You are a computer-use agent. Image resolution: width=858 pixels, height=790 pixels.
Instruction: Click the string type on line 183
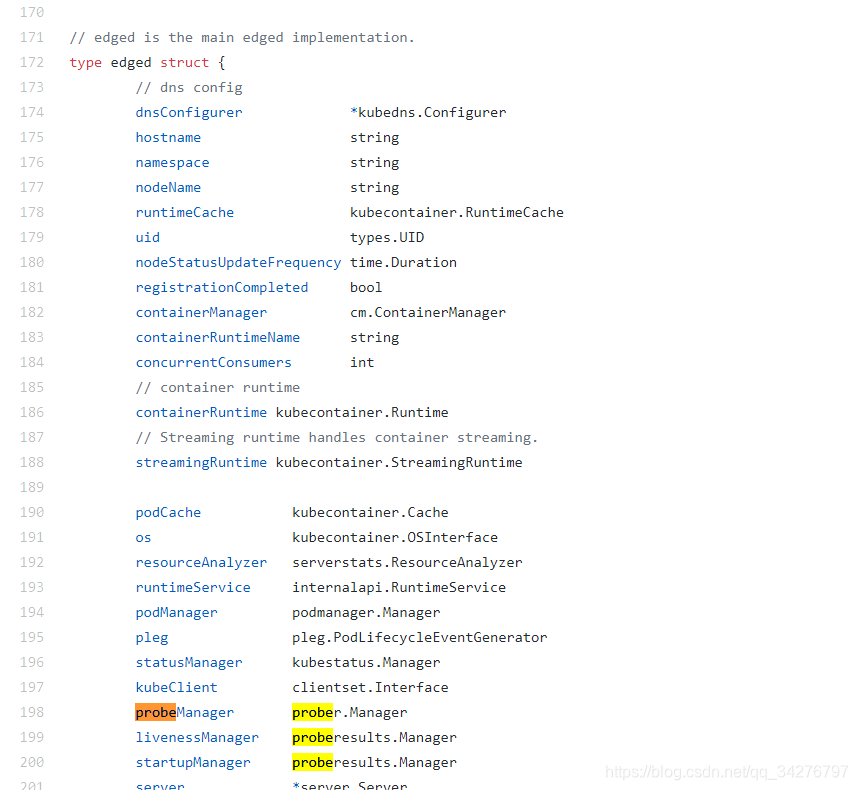374,338
